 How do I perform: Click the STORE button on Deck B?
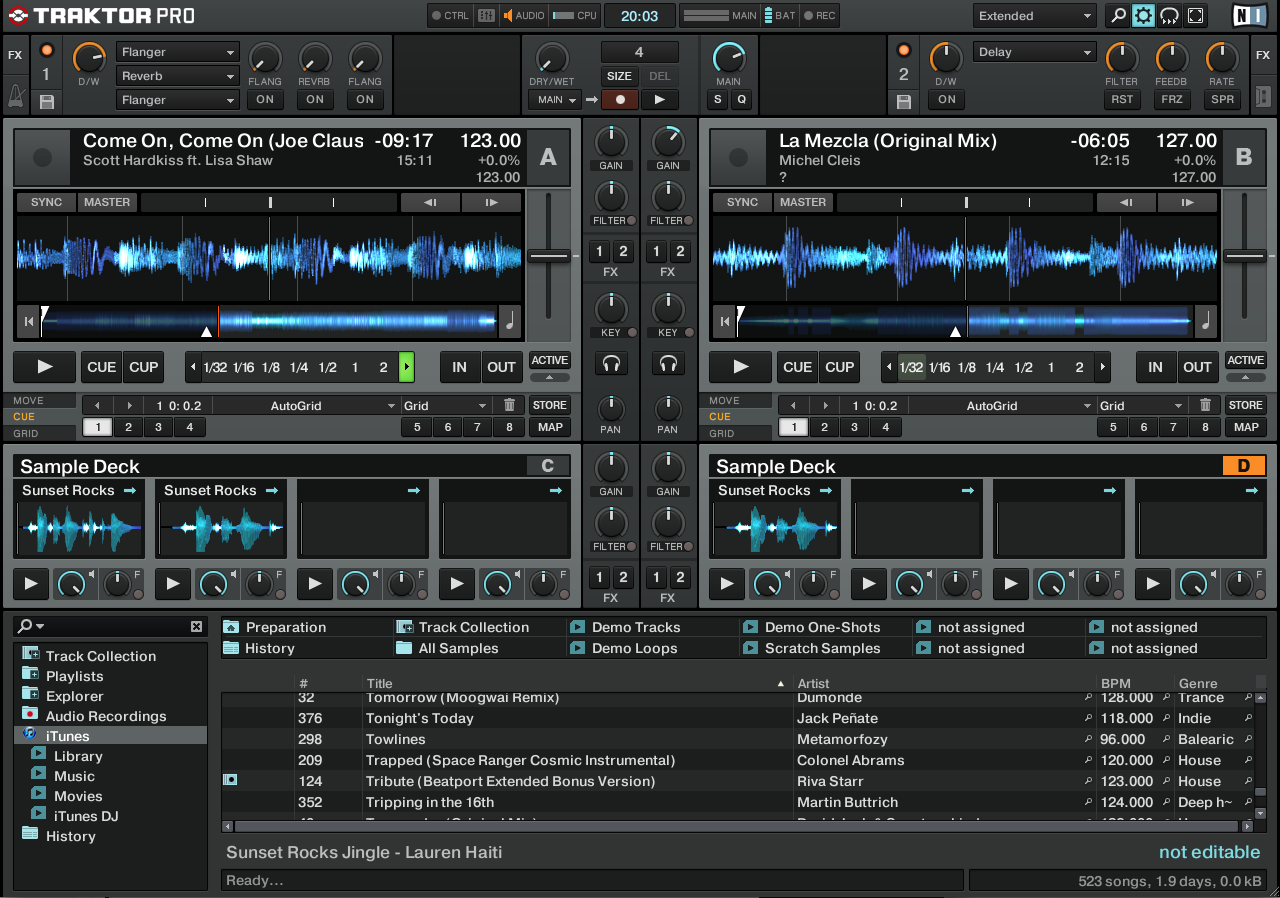1246,405
